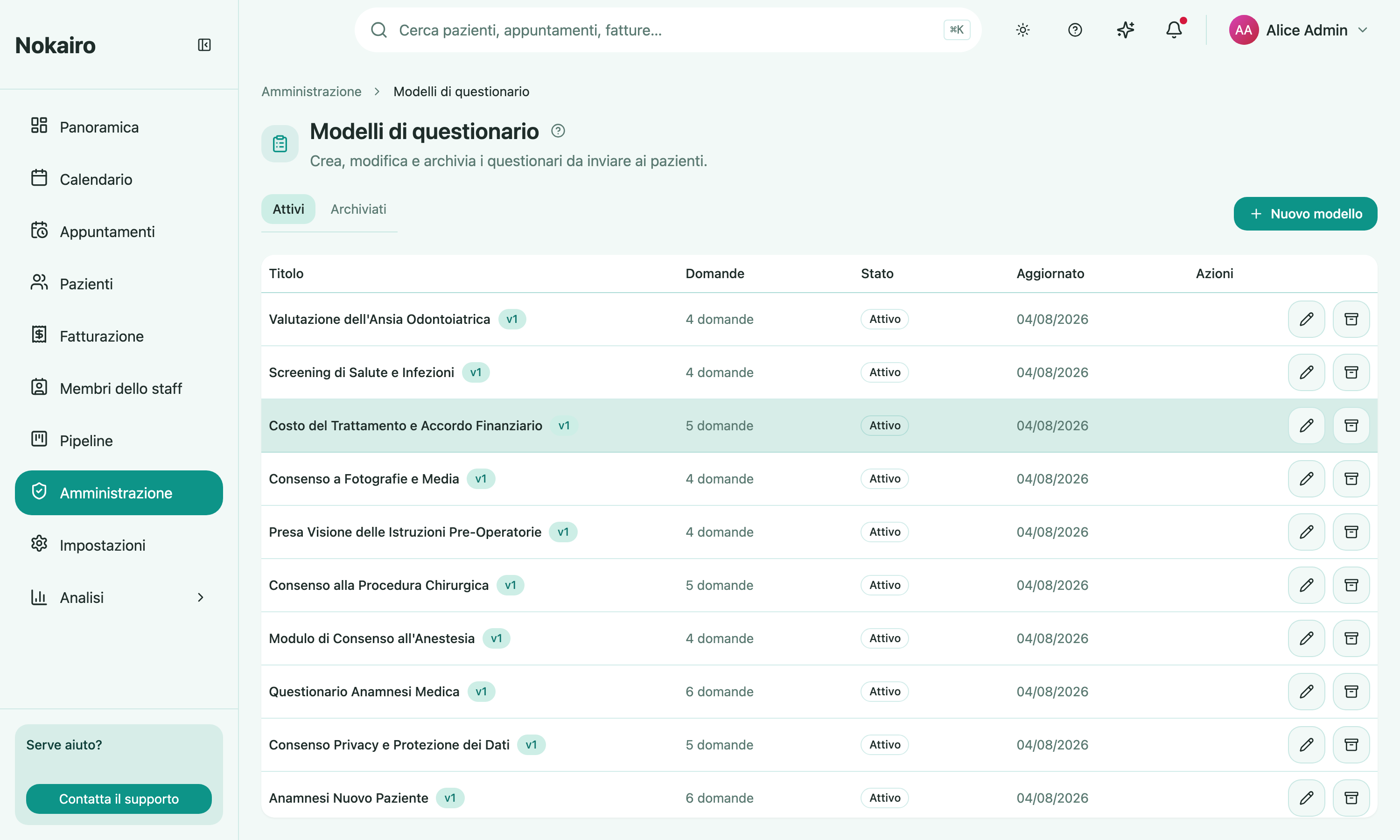Edit Consenso a Fotografie e Media
This screenshot has height=840, width=1400.
point(1306,479)
